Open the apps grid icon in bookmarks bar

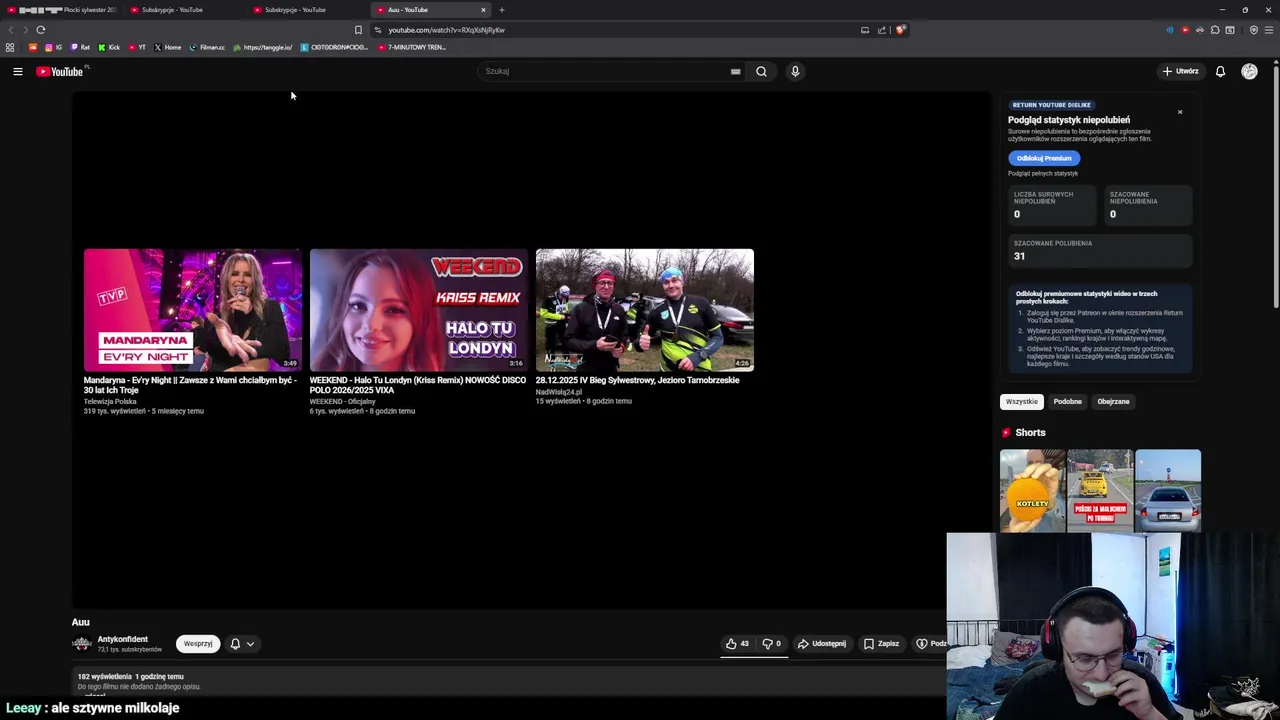click(x=10, y=47)
